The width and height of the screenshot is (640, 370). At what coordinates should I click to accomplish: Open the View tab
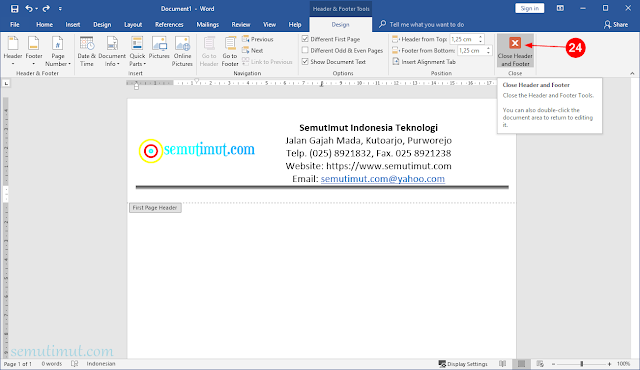269,24
